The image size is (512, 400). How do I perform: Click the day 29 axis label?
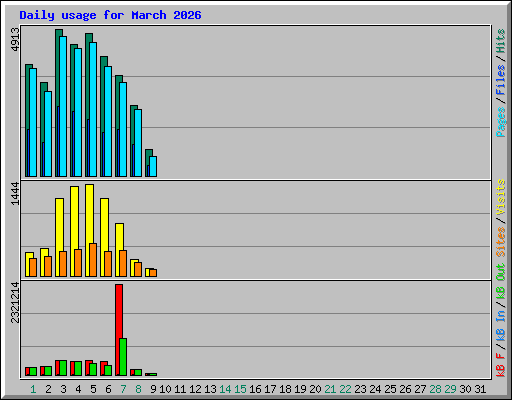click(x=450, y=389)
